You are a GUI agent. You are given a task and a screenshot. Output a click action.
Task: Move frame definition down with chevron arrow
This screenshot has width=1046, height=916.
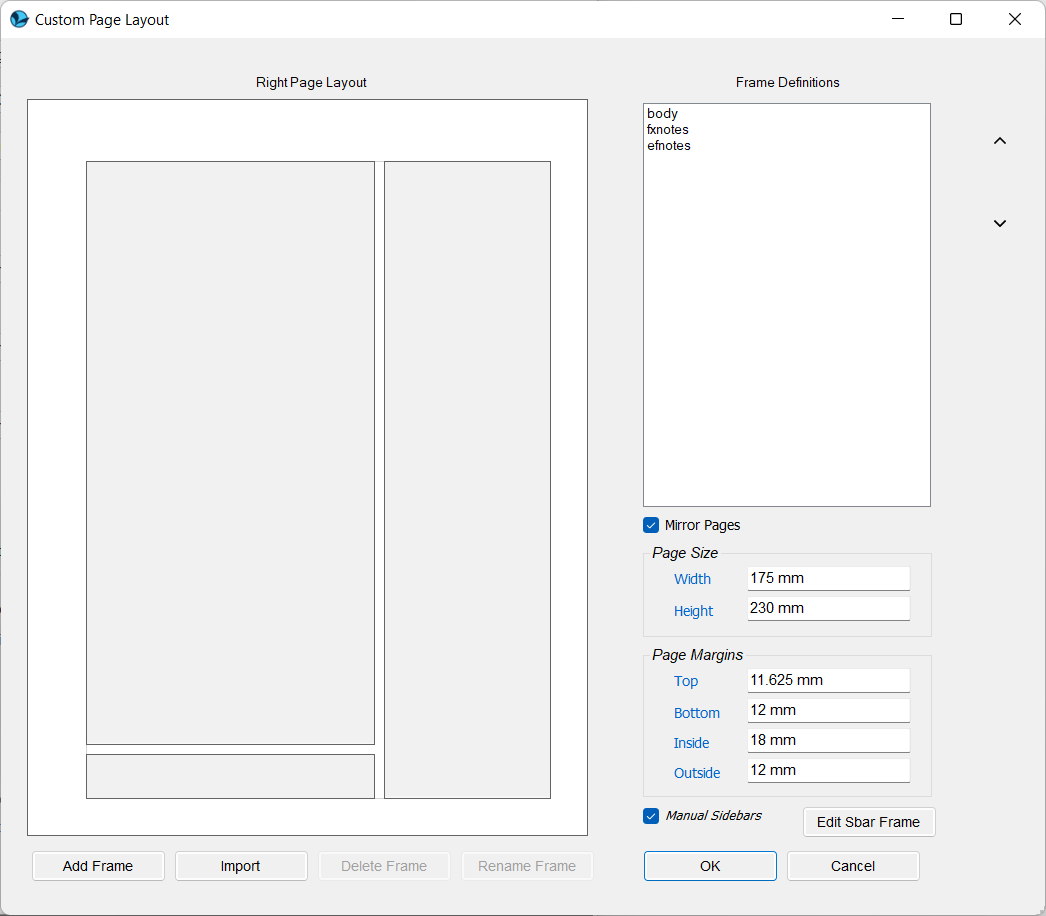point(999,223)
